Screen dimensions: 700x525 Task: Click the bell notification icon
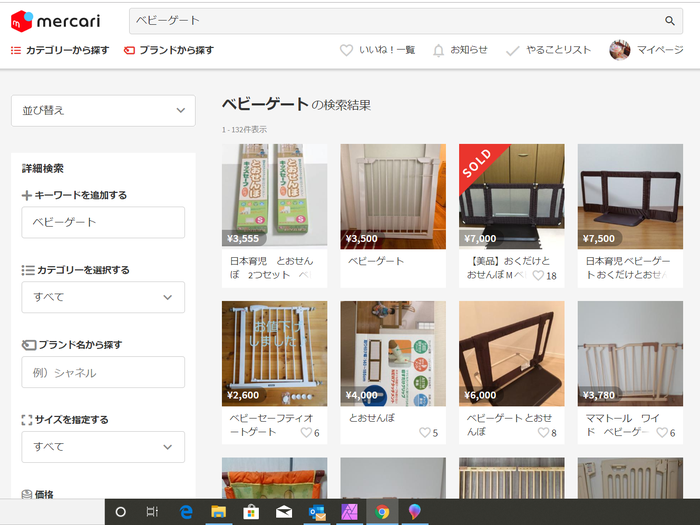click(439, 50)
